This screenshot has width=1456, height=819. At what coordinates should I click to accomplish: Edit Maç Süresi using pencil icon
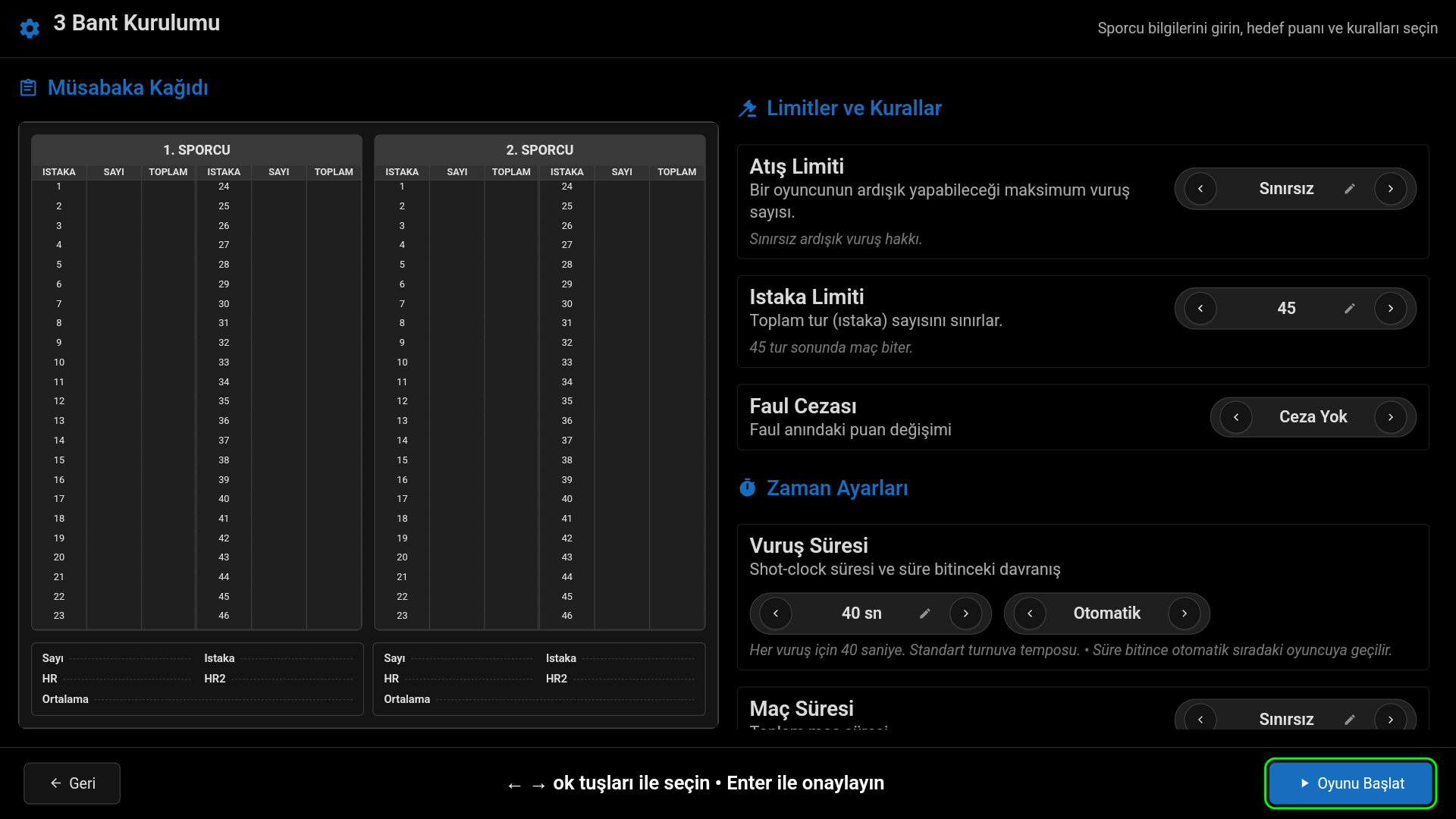1350,719
